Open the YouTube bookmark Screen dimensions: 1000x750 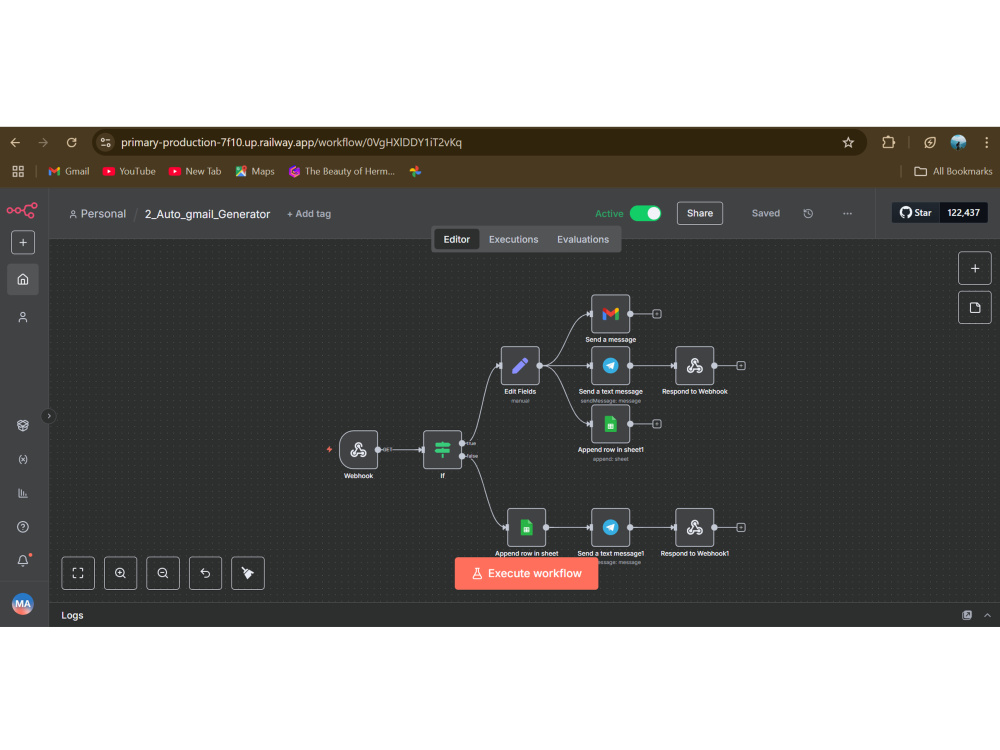pyautogui.click(x=129, y=171)
